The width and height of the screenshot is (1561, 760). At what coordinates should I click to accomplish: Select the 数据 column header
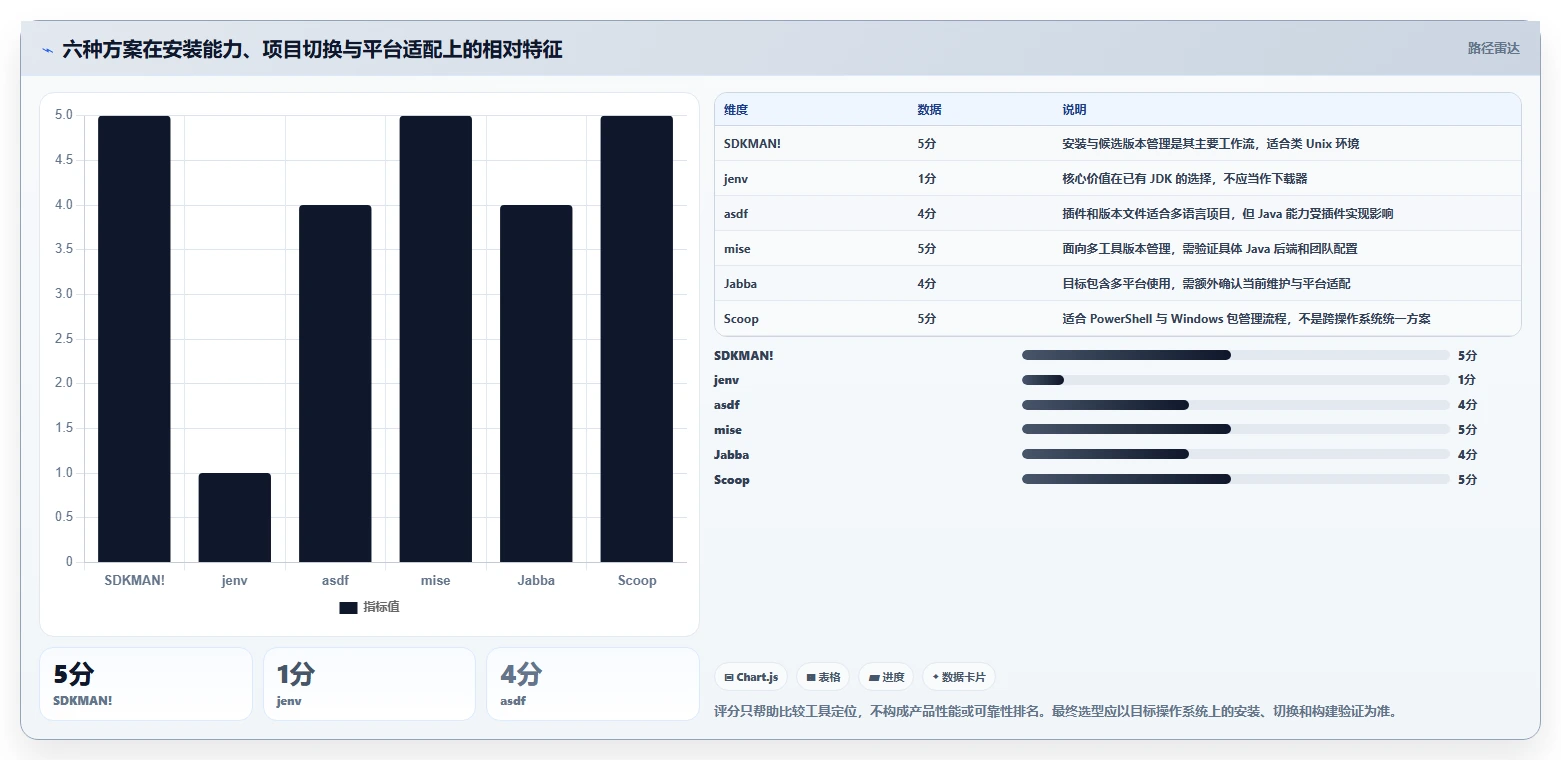[x=929, y=110]
